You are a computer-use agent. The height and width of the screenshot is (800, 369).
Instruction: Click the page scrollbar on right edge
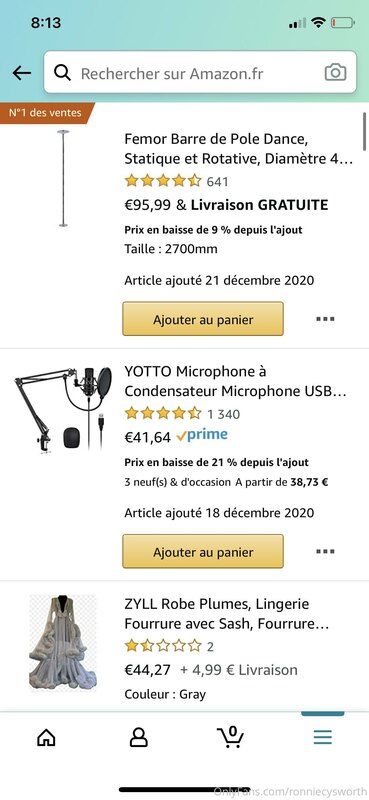tap(364, 130)
